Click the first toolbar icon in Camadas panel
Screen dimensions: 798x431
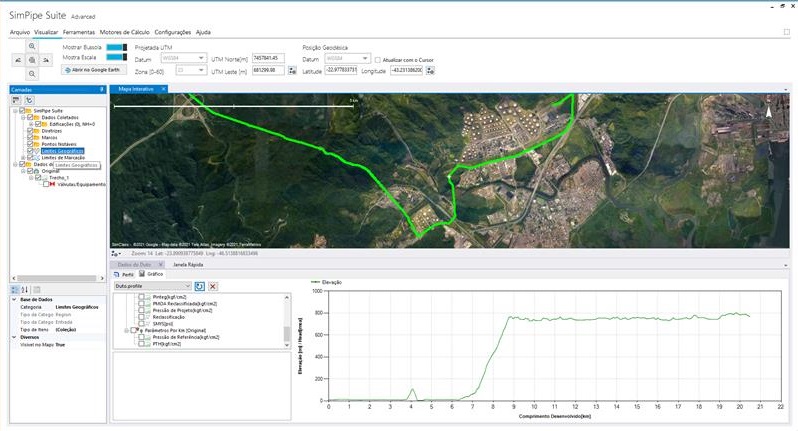coord(16,100)
